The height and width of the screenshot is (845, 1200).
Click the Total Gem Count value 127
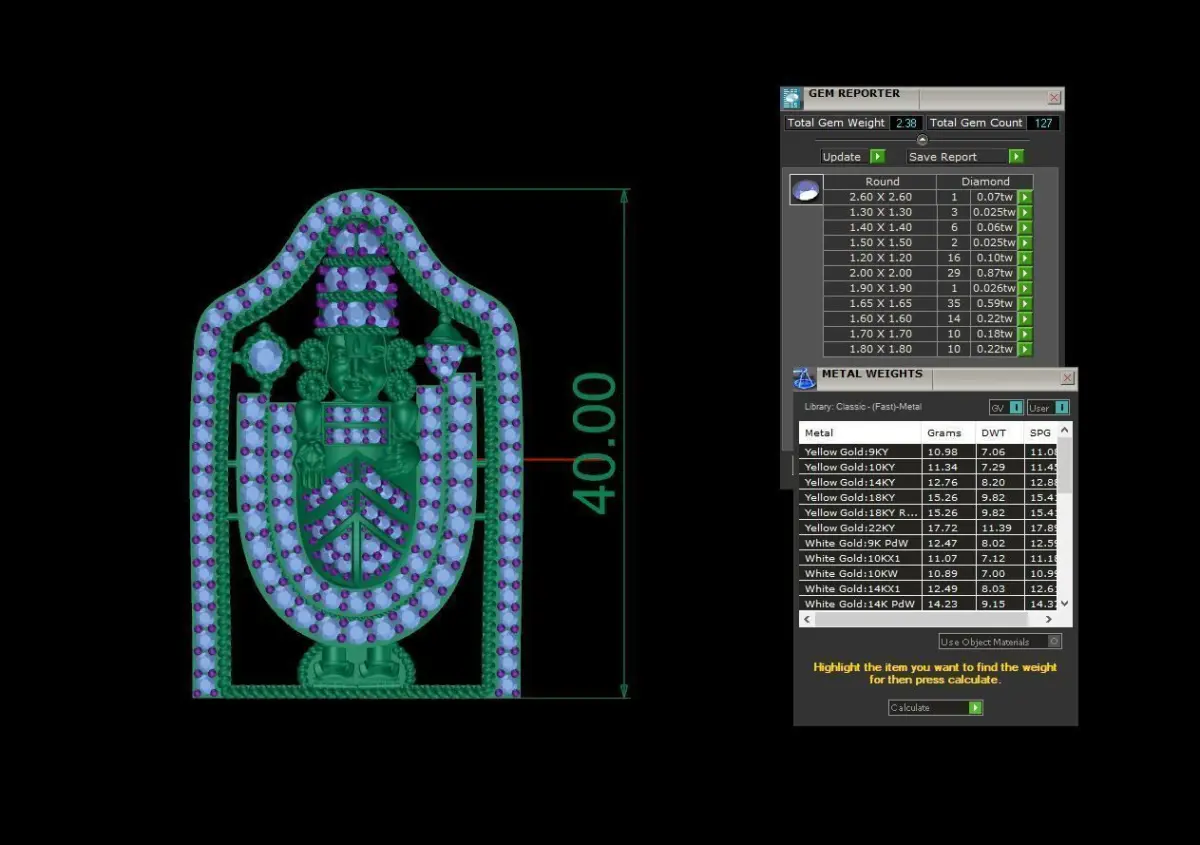(x=1043, y=123)
